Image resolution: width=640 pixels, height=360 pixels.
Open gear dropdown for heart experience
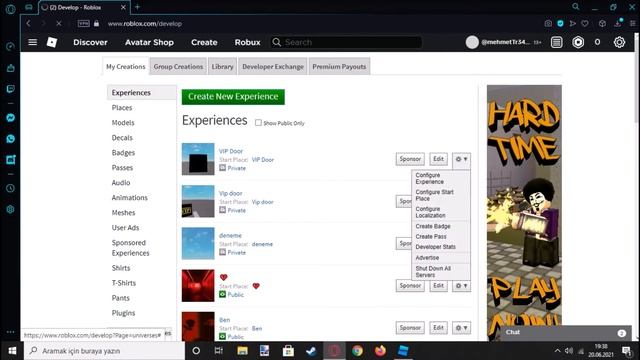tap(461, 286)
